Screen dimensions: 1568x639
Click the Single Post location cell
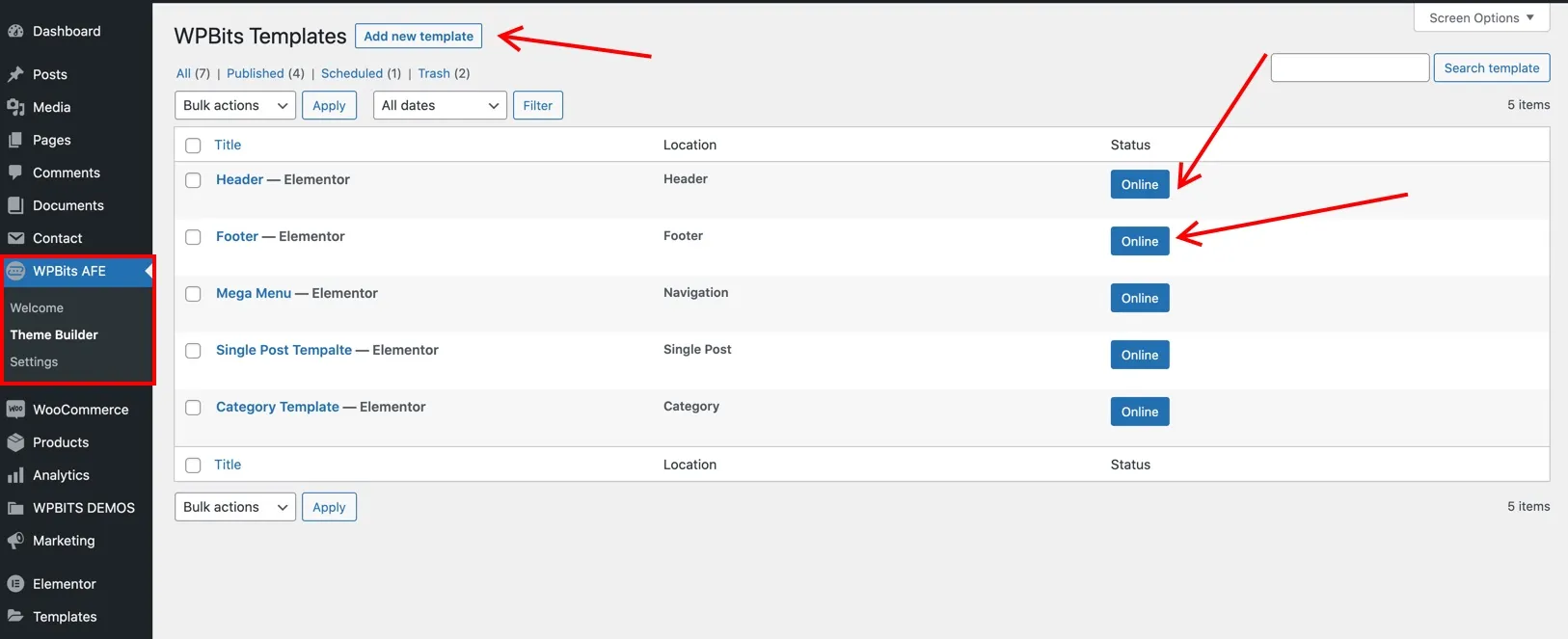tap(697, 349)
